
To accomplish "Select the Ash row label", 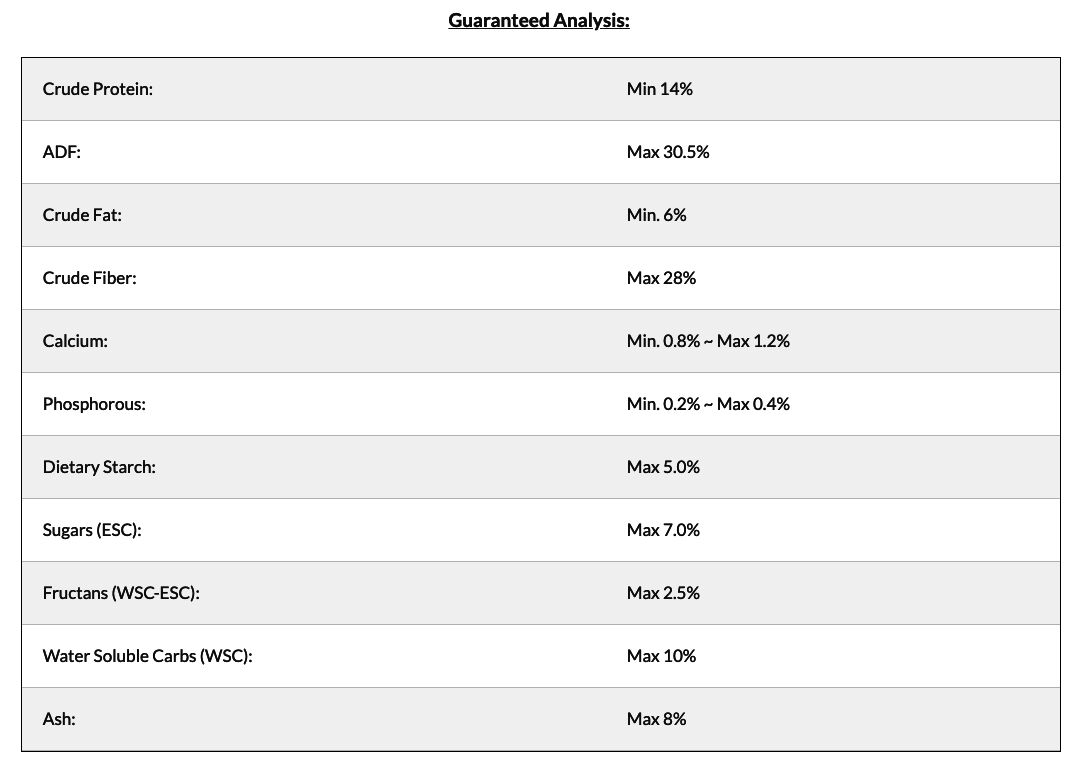I will coord(59,719).
